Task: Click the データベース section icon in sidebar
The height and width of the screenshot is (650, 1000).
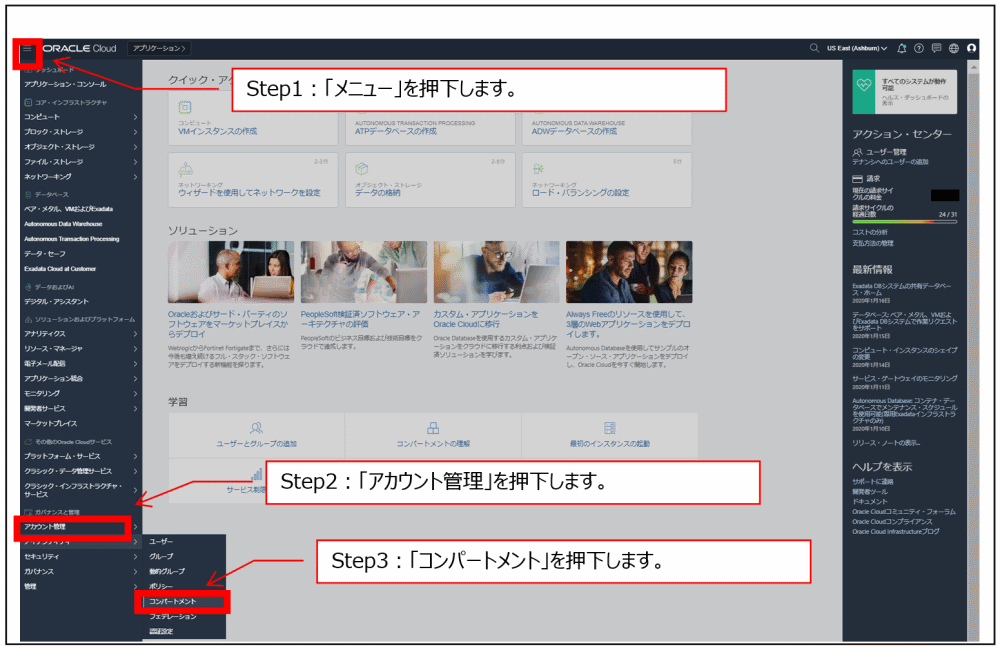Action: pyautogui.click(x=28, y=195)
